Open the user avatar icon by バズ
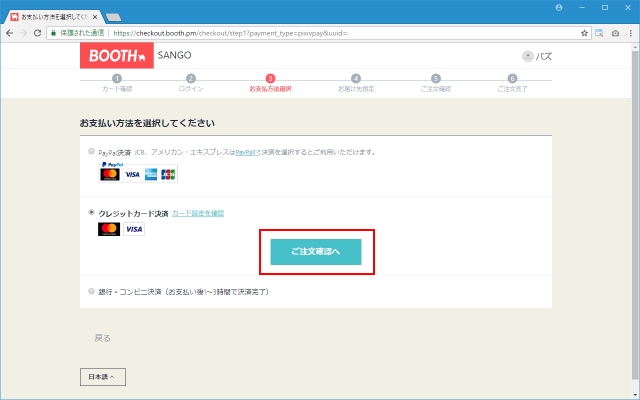Screen dimensions: 640x400 (x=527, y=56)
